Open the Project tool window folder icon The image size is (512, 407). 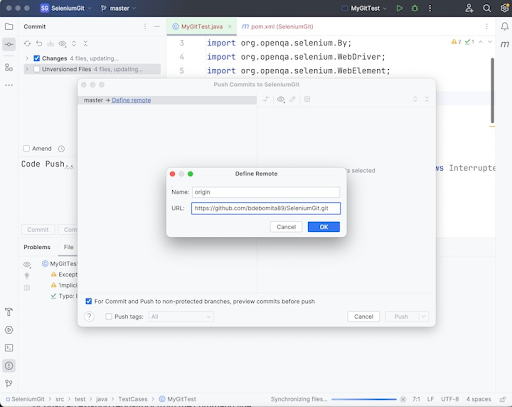[x=9, y=27]
